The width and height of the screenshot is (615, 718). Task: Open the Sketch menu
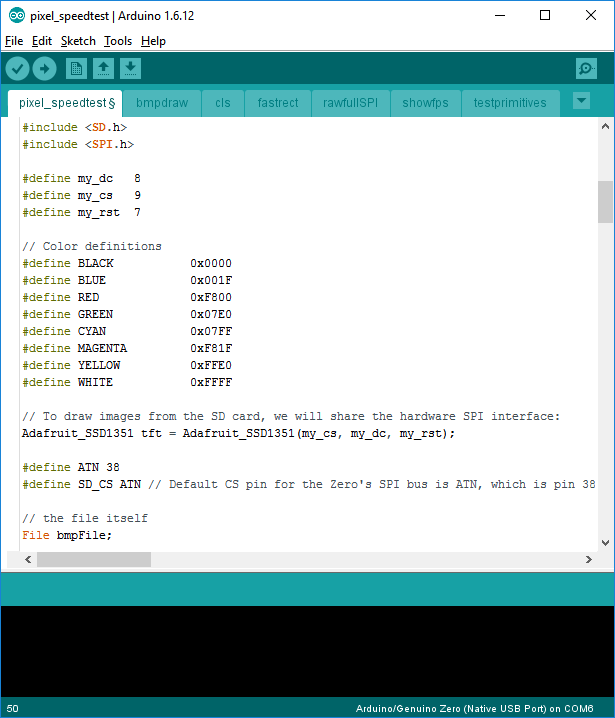[x=78, y=41]
